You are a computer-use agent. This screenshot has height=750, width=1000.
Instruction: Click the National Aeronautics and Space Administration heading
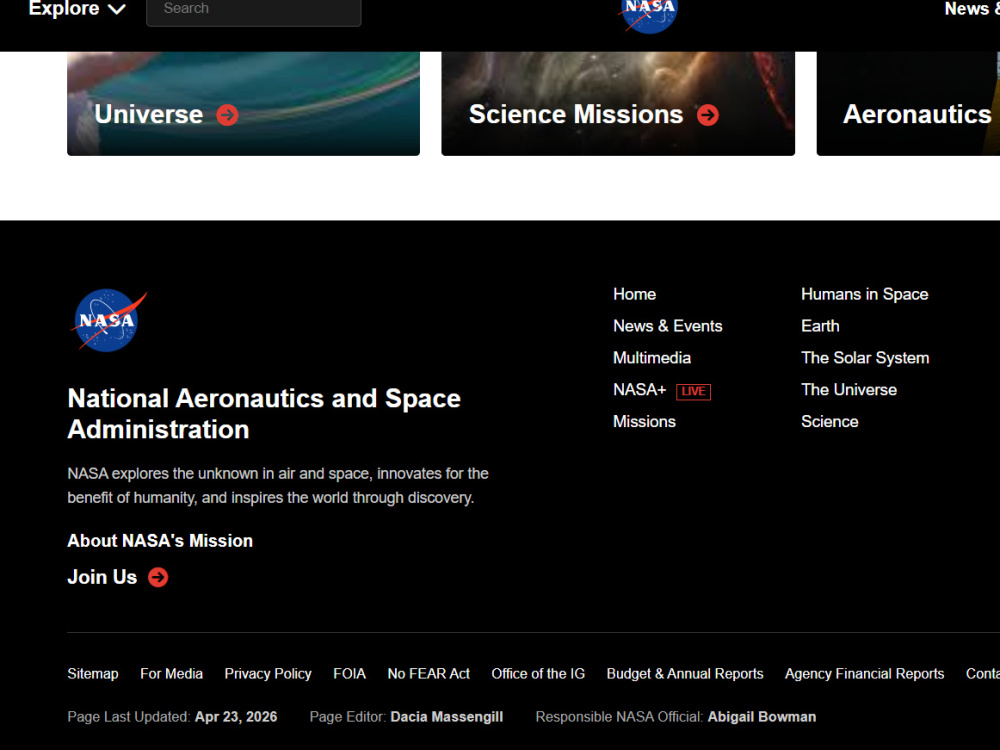coord(264,414)
